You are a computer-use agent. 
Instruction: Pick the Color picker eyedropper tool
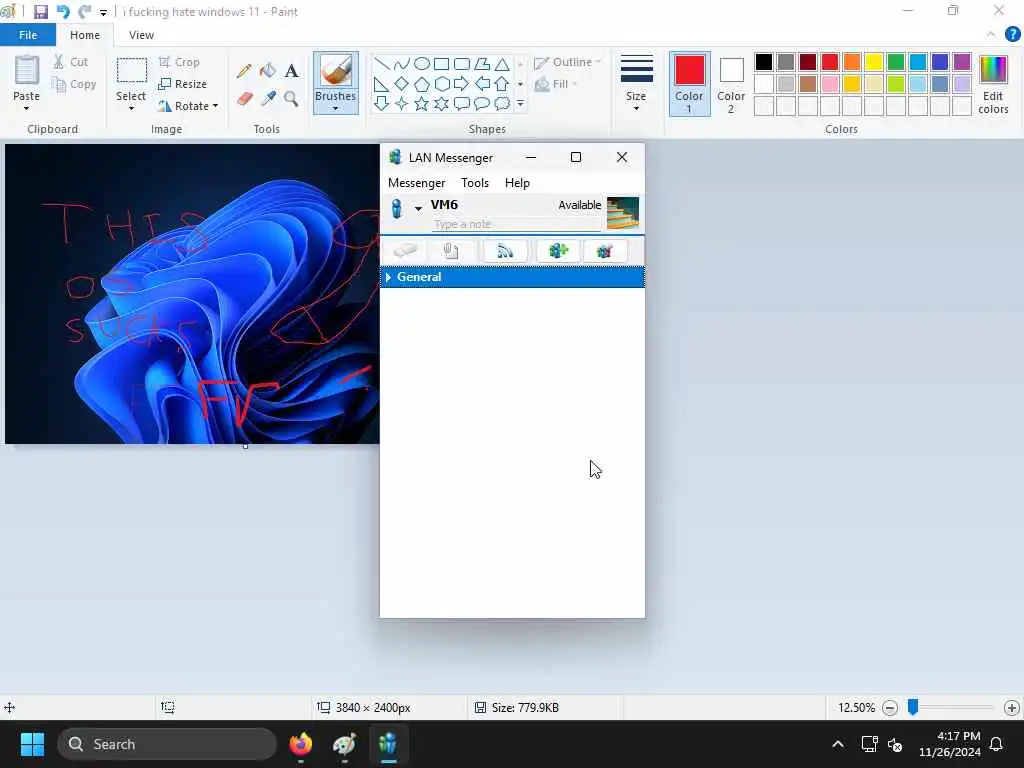click(x=268, y=99)
